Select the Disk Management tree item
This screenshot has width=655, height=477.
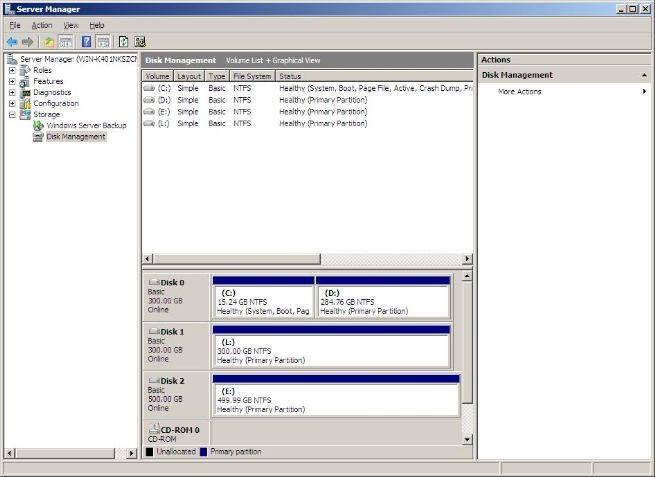(x=76, y=137)
